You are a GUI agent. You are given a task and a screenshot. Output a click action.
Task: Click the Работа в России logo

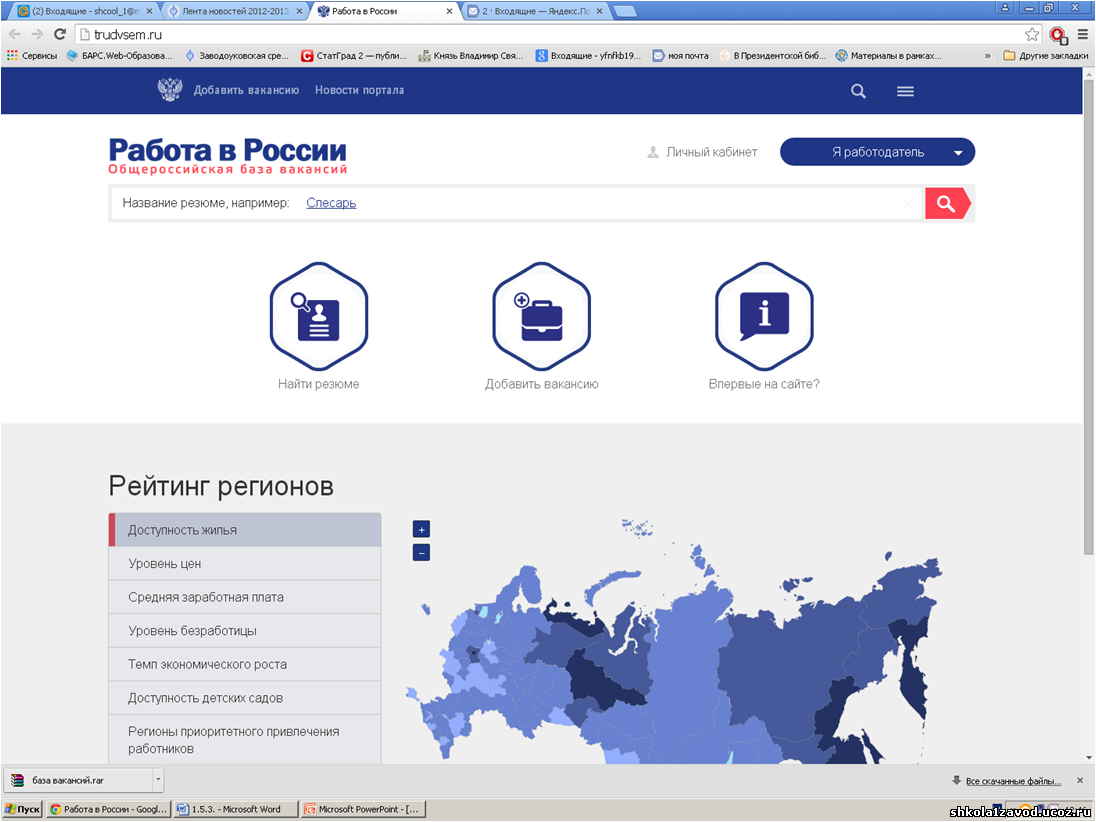228,156
